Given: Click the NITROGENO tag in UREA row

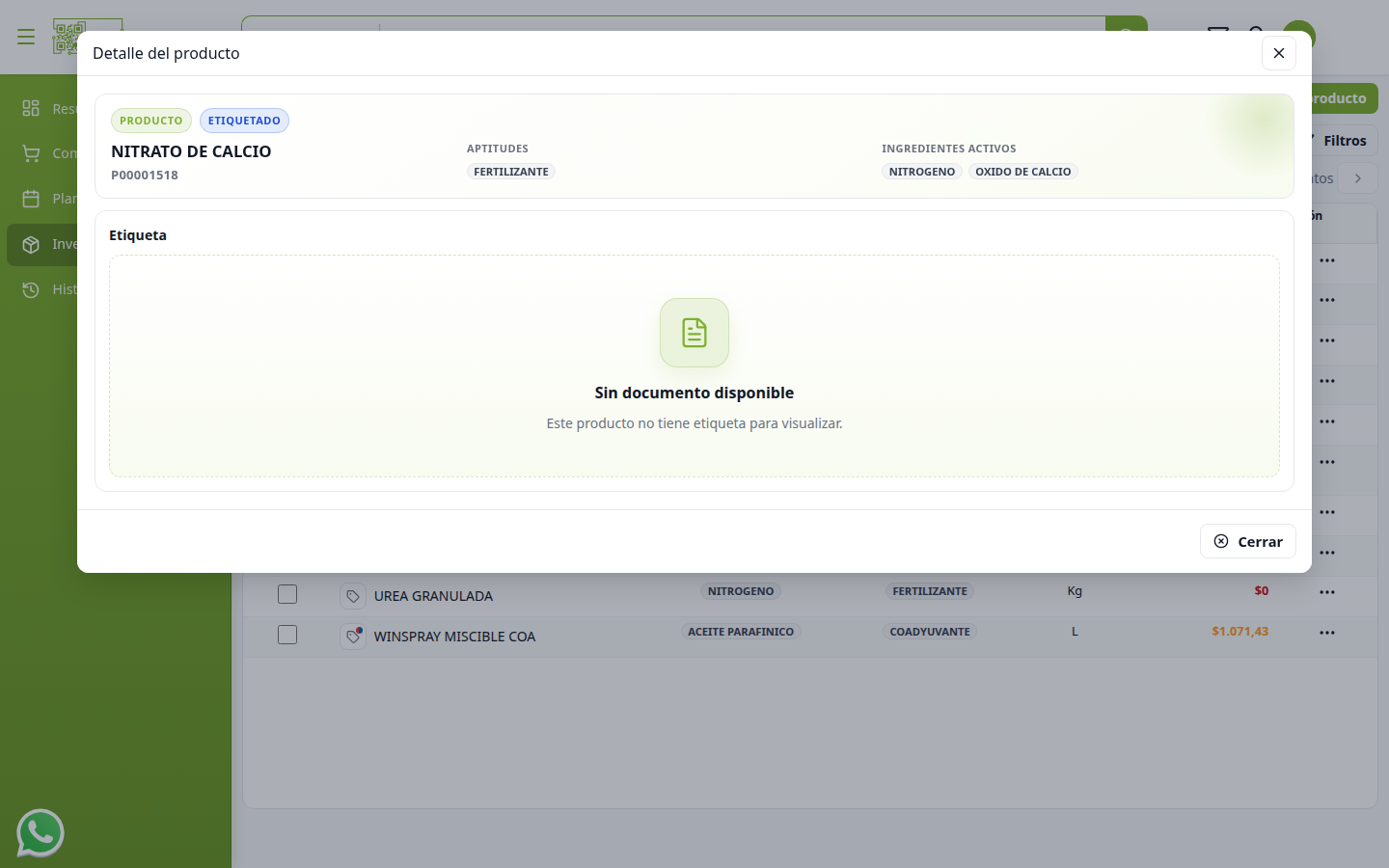Looking at the screenshot, I should 741,591.
